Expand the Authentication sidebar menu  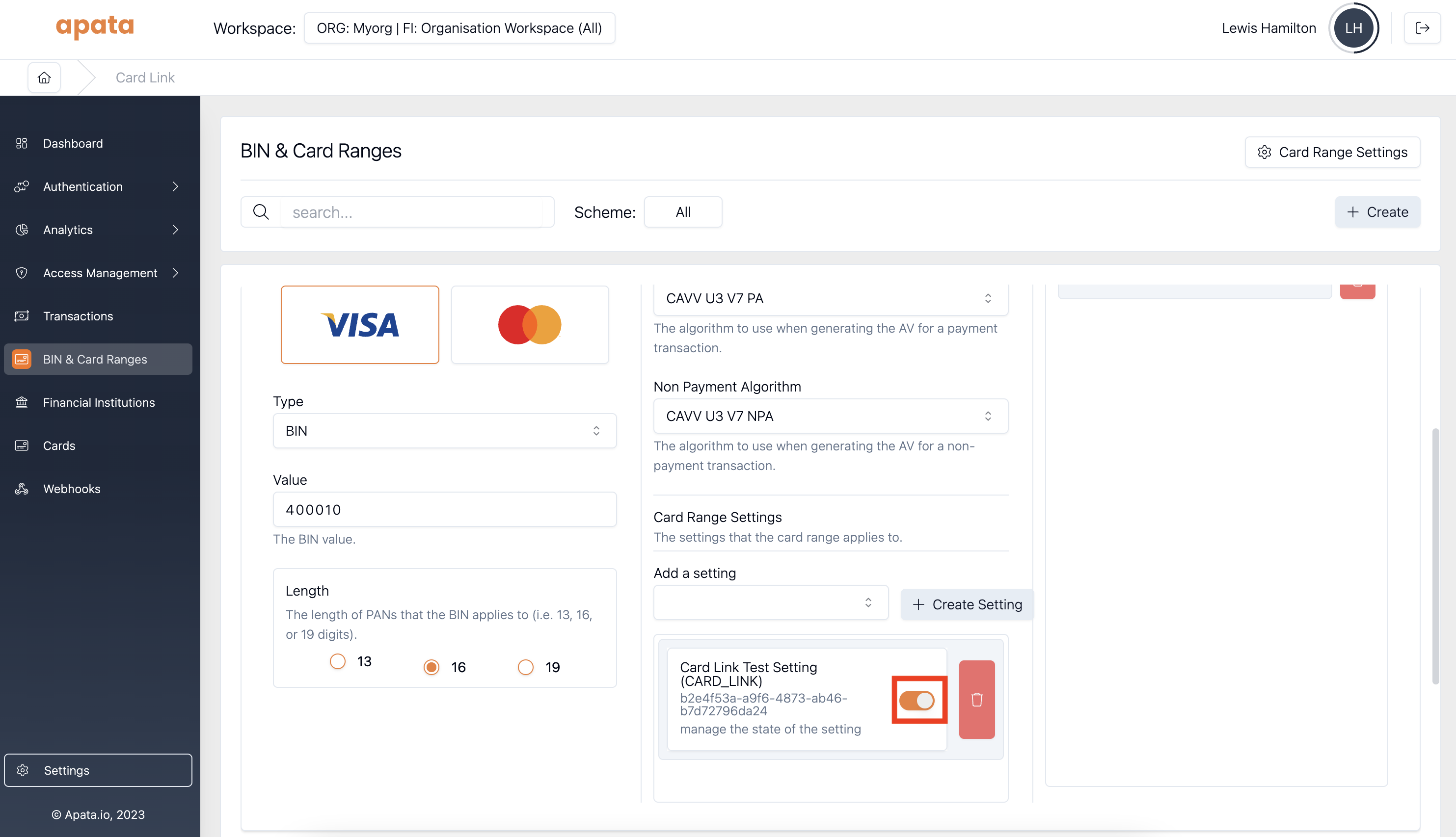click(82, 186)
